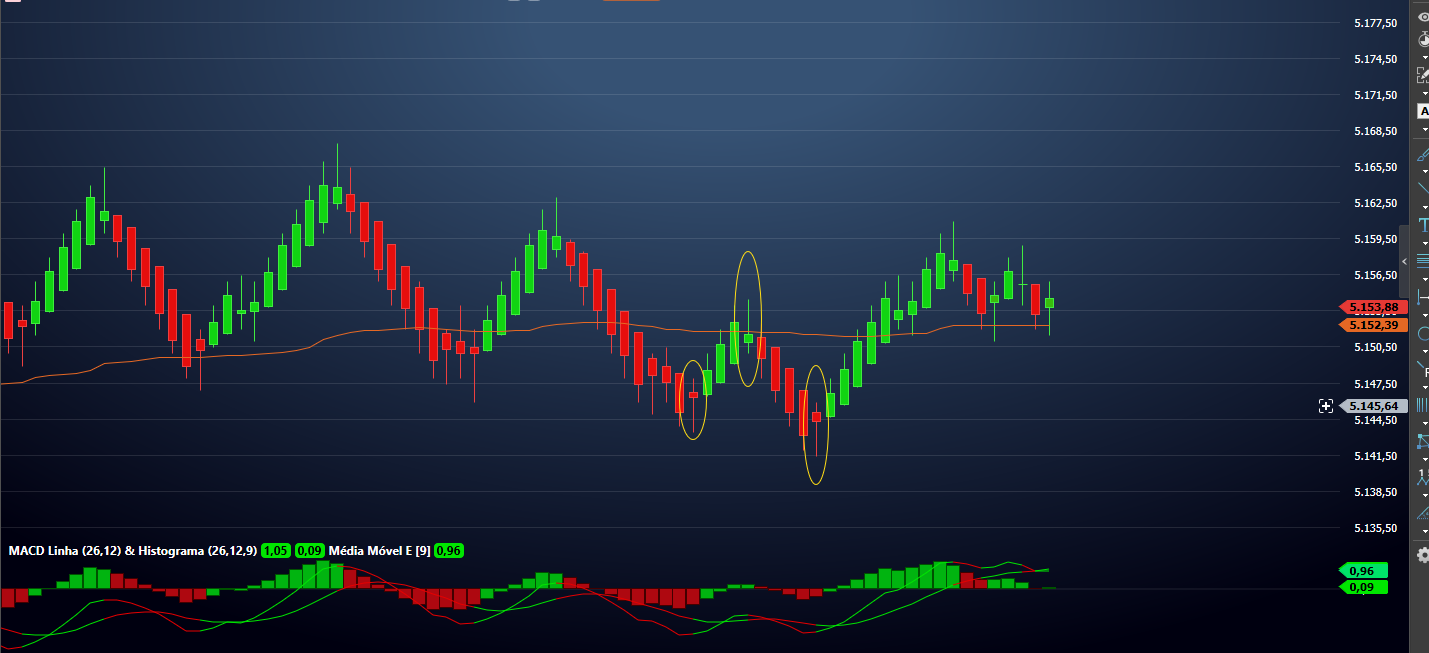Click the orange moving average tag 5.152,39
Image resolution: width=1429 pixels, height=653 pixels.
(1373, 325)
